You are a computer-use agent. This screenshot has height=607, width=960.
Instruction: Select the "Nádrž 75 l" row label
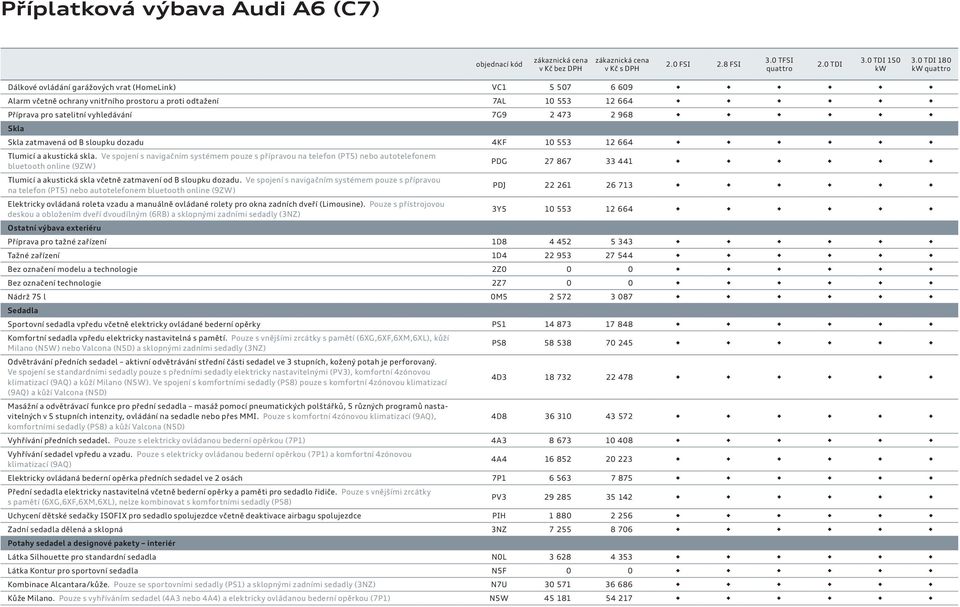27,297
